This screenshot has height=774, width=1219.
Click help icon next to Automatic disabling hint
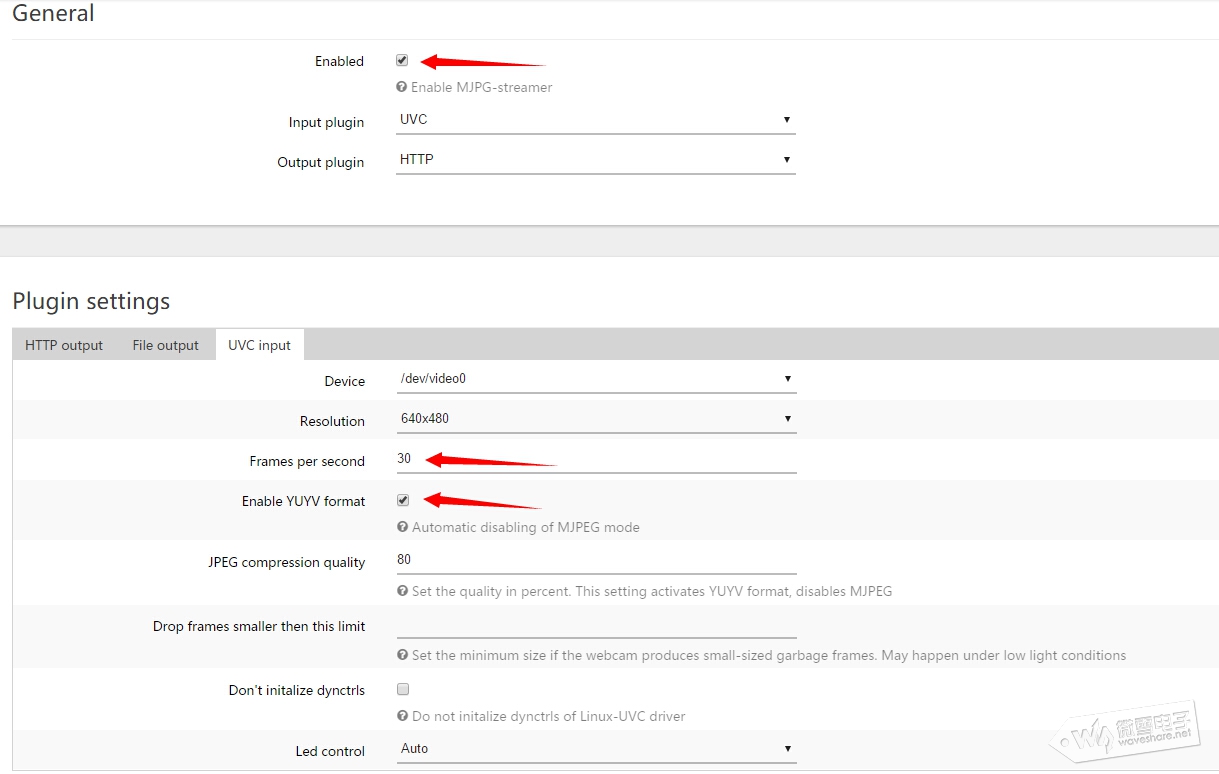click(x=403, y=527)
